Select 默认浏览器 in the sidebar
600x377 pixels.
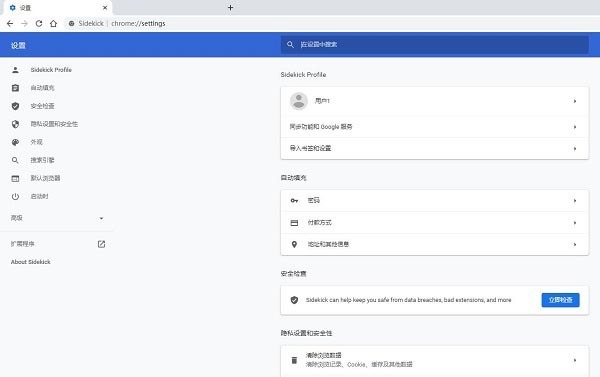(x=46, y=178)
